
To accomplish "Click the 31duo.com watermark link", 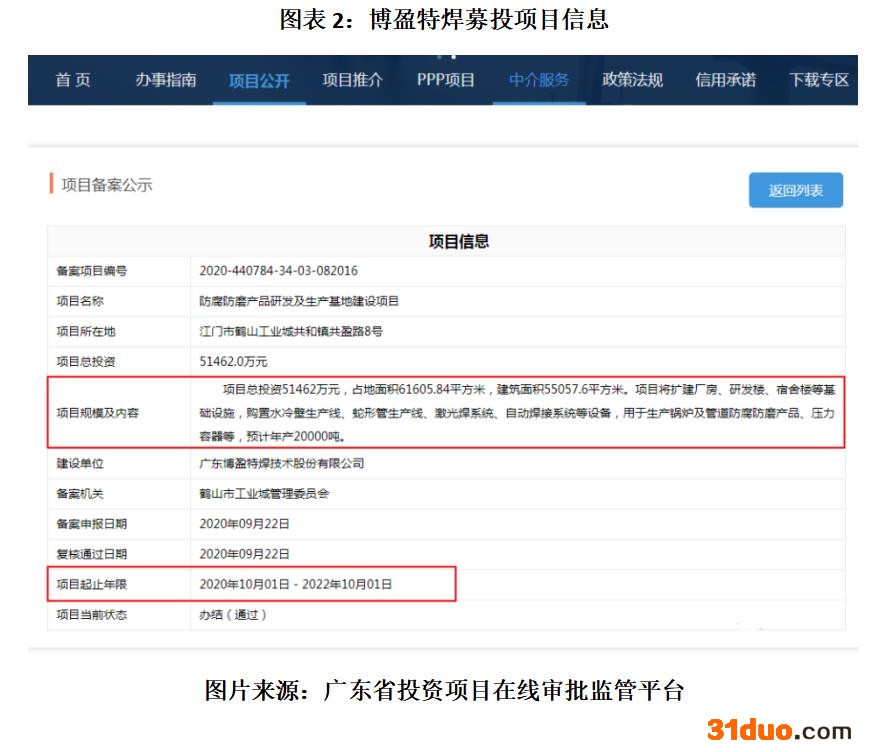I will [x=778, y=731].
